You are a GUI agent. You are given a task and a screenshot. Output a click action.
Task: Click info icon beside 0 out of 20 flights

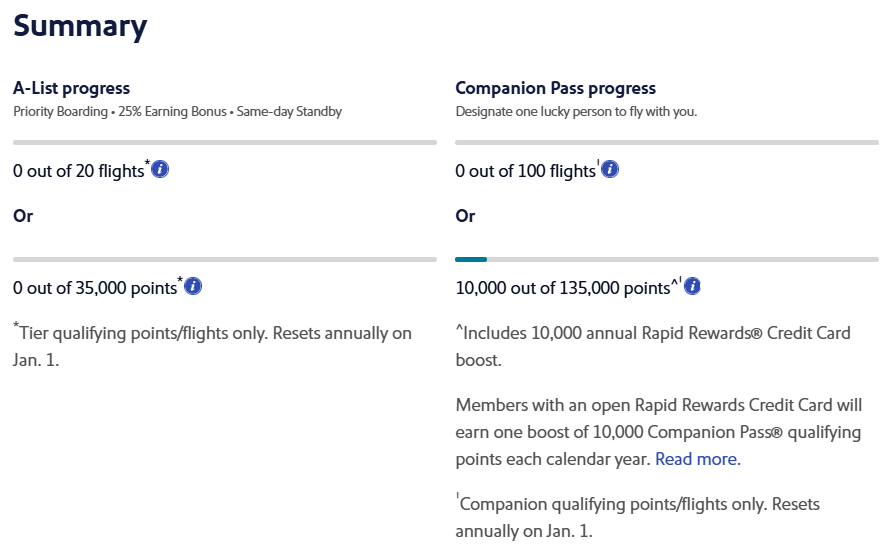160,170
